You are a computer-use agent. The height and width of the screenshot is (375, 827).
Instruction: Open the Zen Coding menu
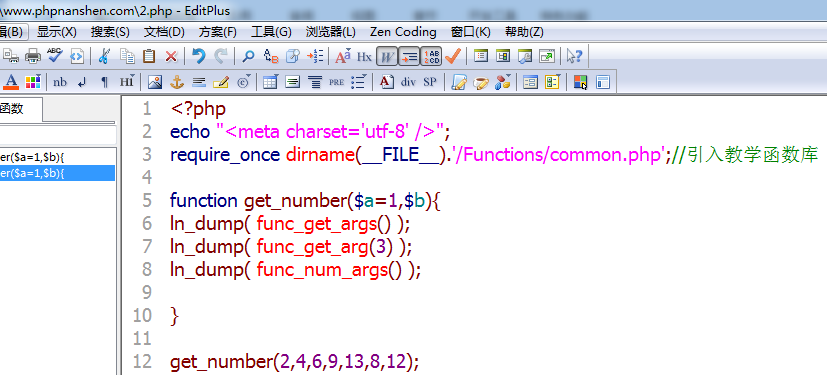[x=403, y=32]
